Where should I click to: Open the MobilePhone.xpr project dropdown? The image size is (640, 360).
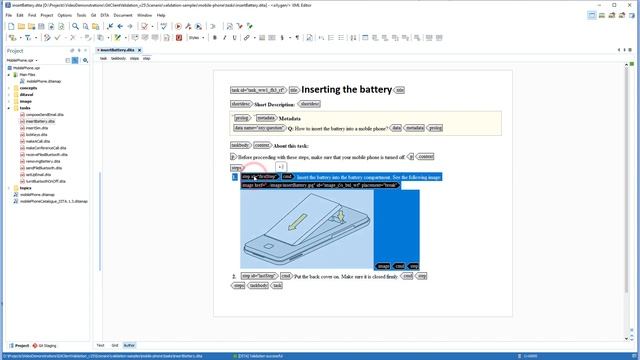[x=22, y=60]
